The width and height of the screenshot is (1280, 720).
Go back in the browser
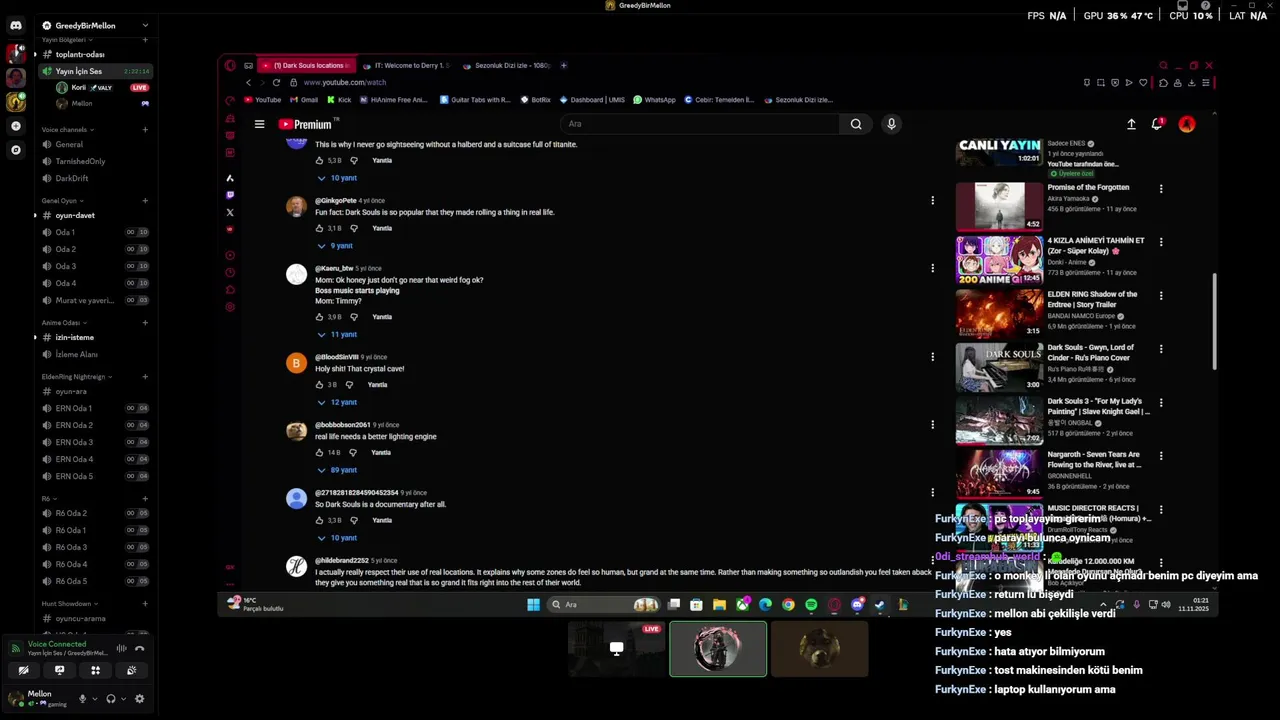[248, 82]
